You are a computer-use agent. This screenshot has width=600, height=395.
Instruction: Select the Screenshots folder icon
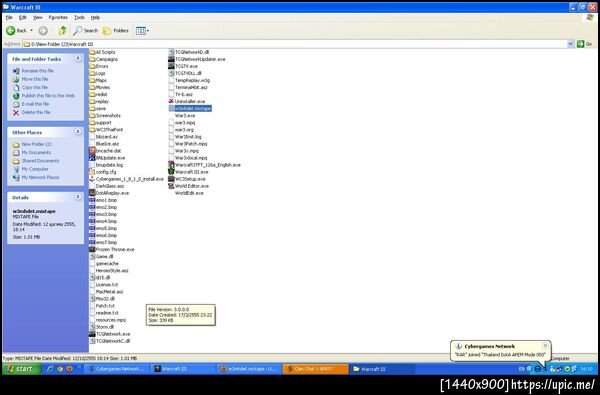point(92,116)
